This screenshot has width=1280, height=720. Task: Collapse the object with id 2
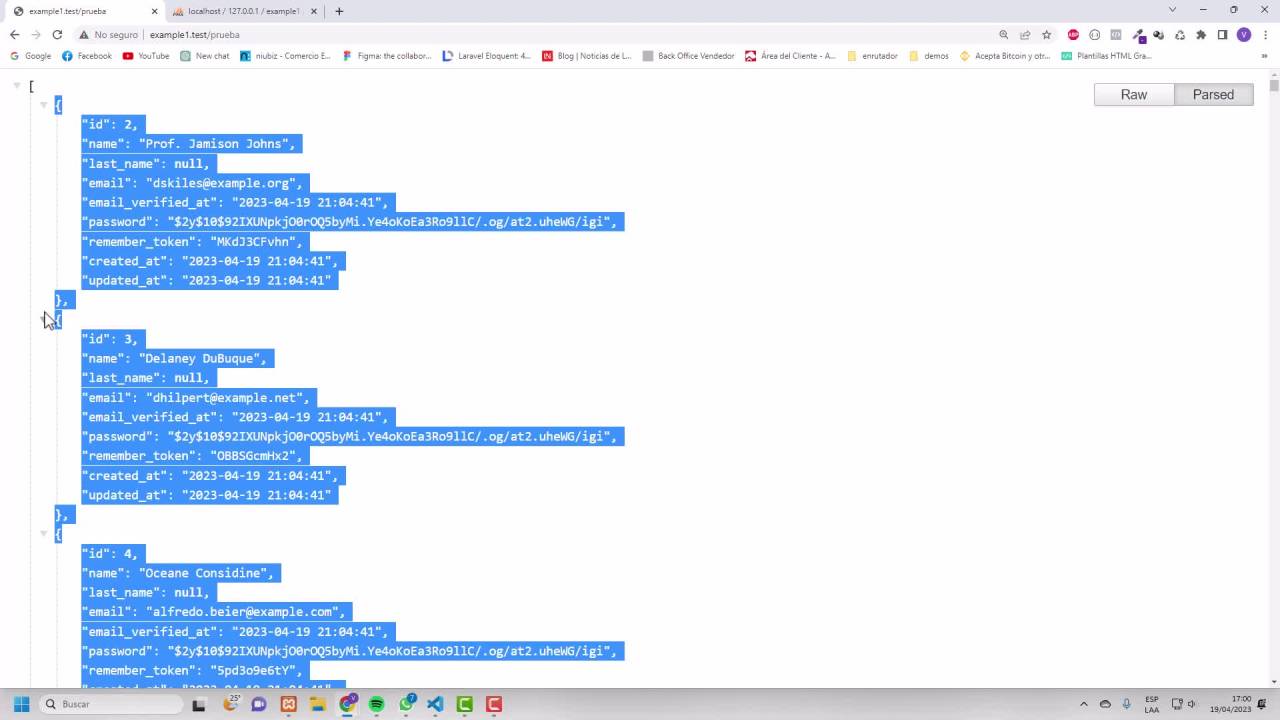[x=43, y=105]
